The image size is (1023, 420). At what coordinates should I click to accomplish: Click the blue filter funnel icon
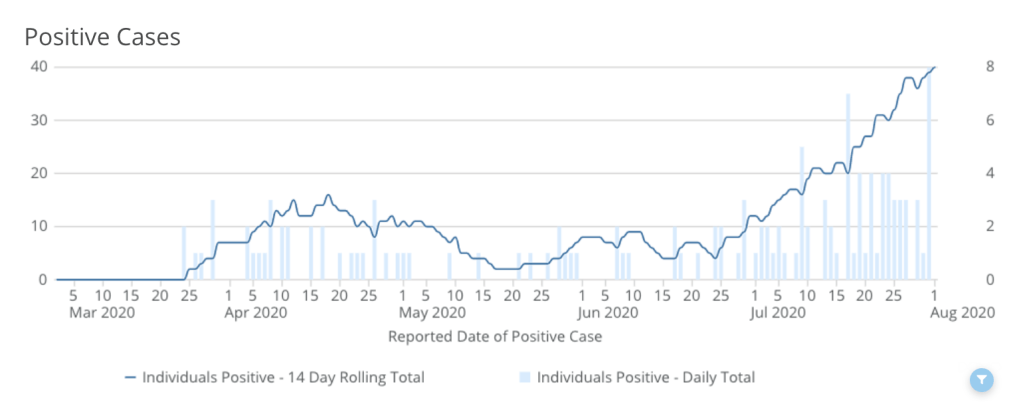(x=983, y=380)
